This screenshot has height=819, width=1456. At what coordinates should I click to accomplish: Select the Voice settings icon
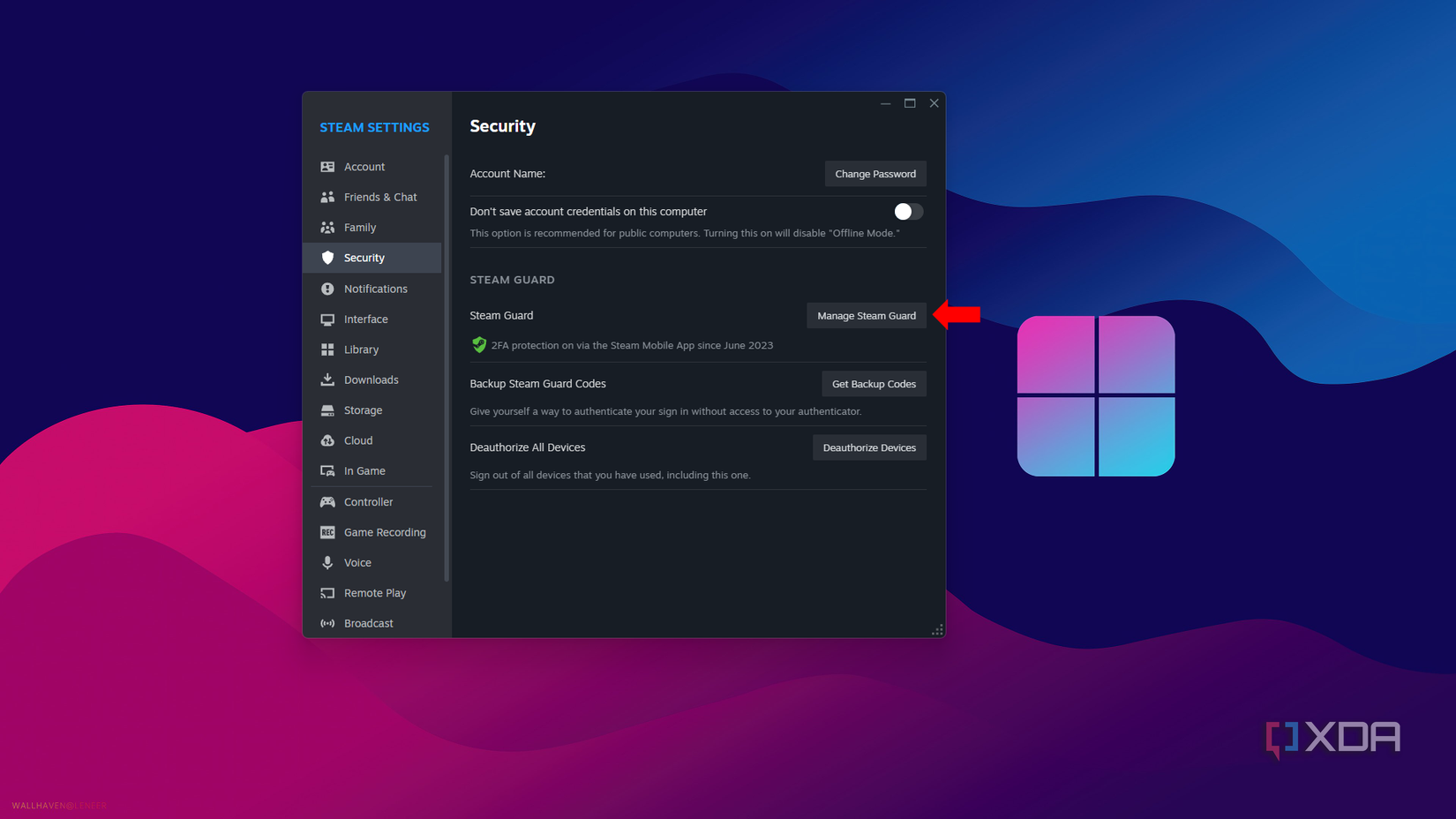[x=327, y=562]
